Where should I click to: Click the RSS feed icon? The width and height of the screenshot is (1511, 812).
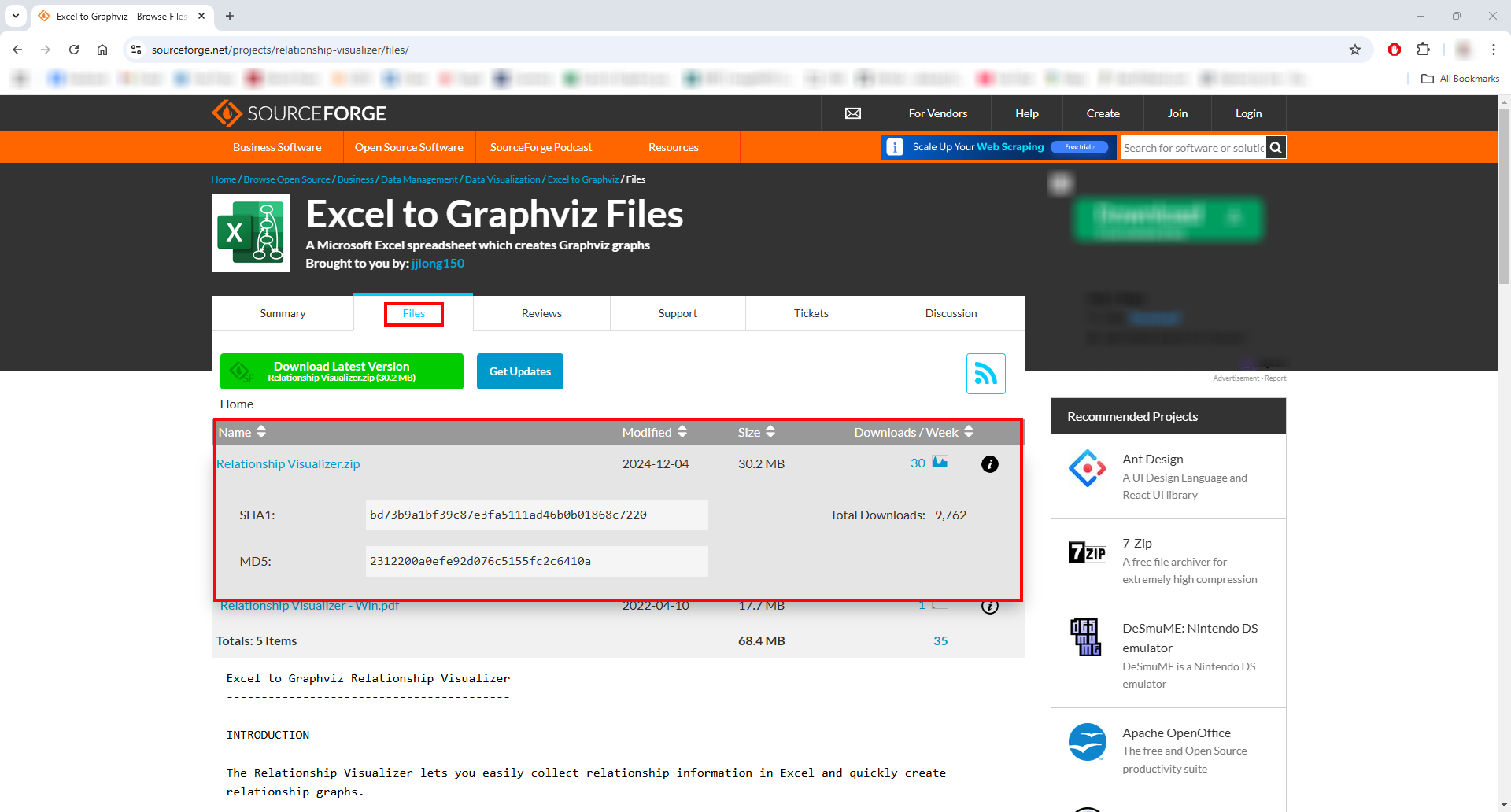[985, 374]
